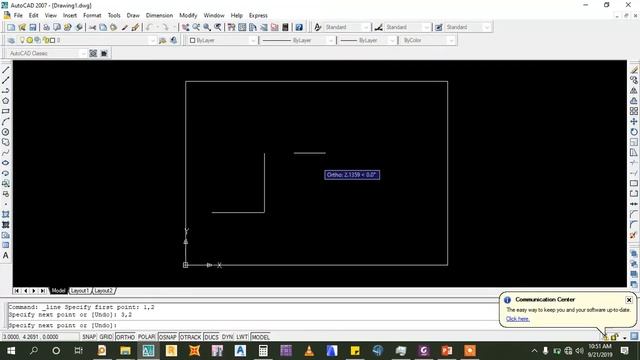Image resolution: width=640 pixels, height=360 pixels.
Task: Toggle SNAP mode in status bar
Action: pyautogui.click(x=89, y=337)
